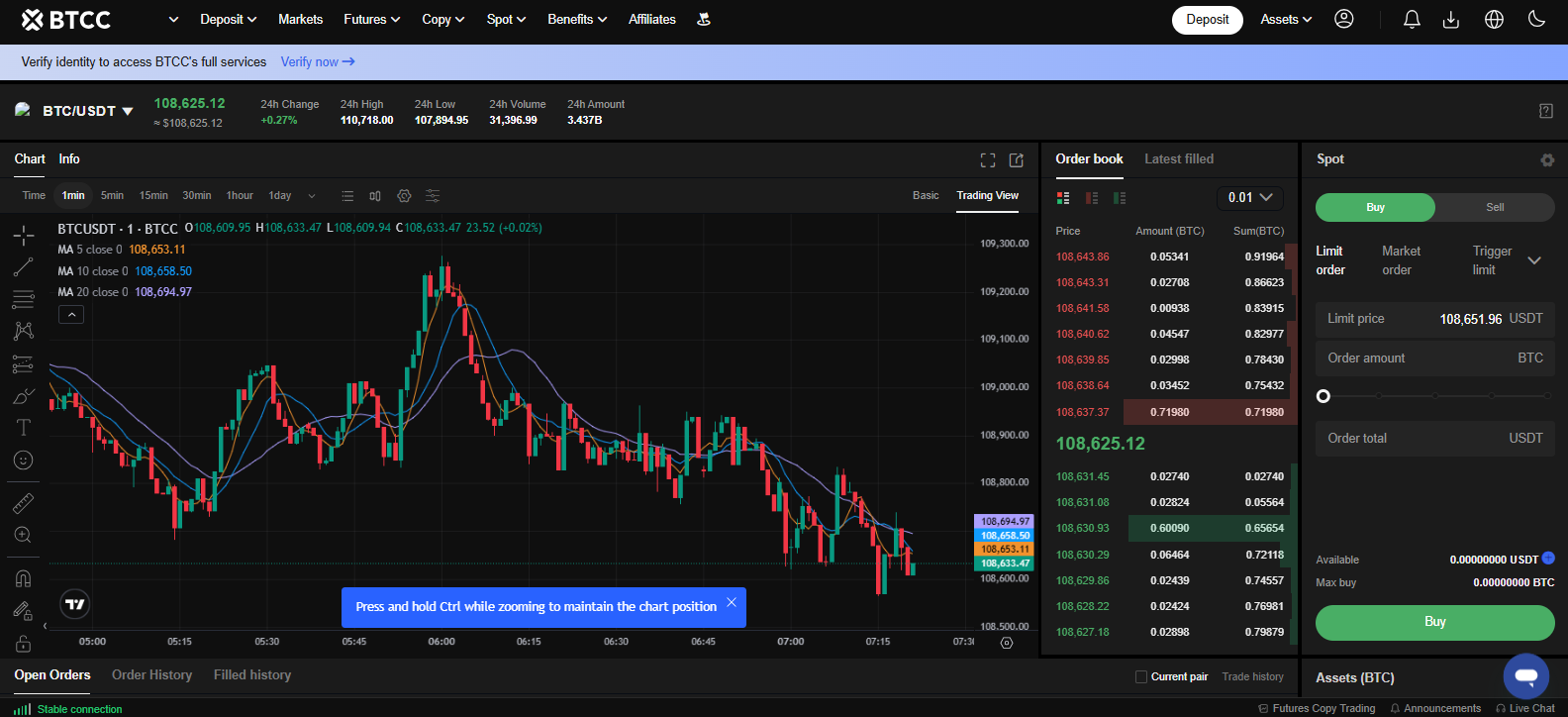Image resolution: width=1568 pixels, height=717 pixels.
Task: Collapse the indicator legend arrow
Action: tap(71, 315)
